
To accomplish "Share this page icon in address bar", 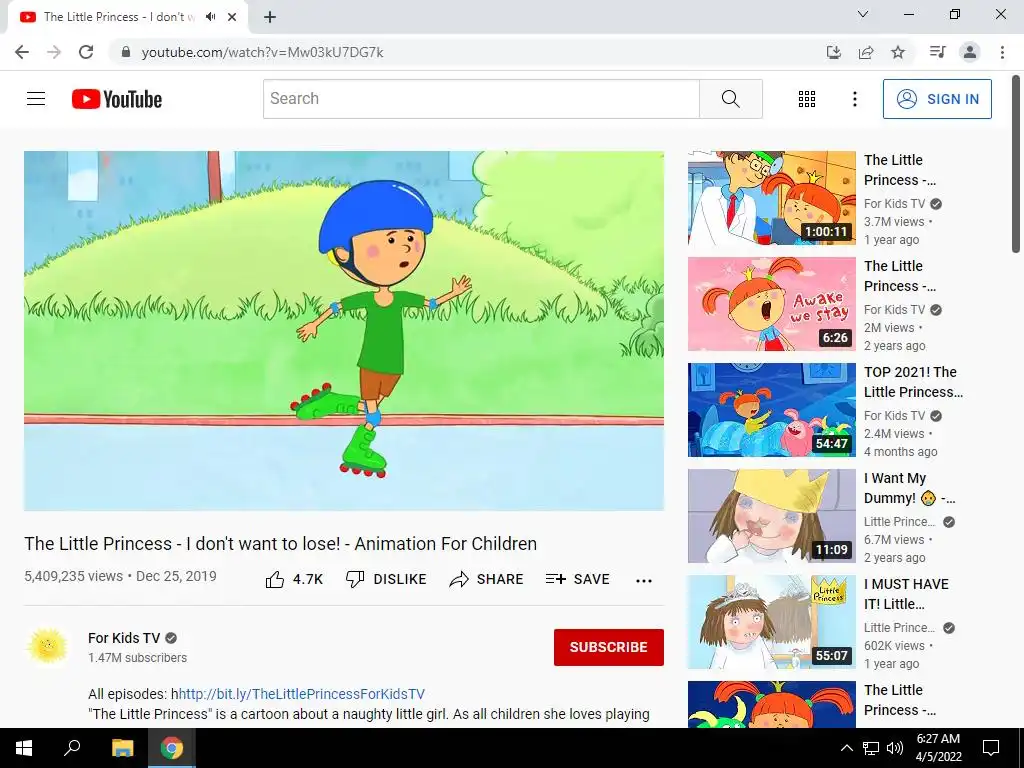I will point(866,52).
